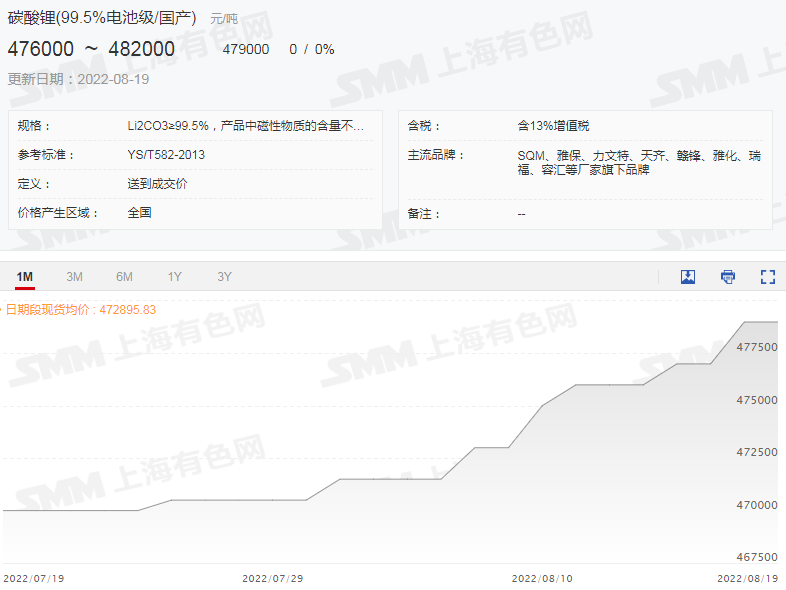The image size is (786, 590).
Task: Click the x-axis date 2022/07/29
Action: (x=273, y=578)
